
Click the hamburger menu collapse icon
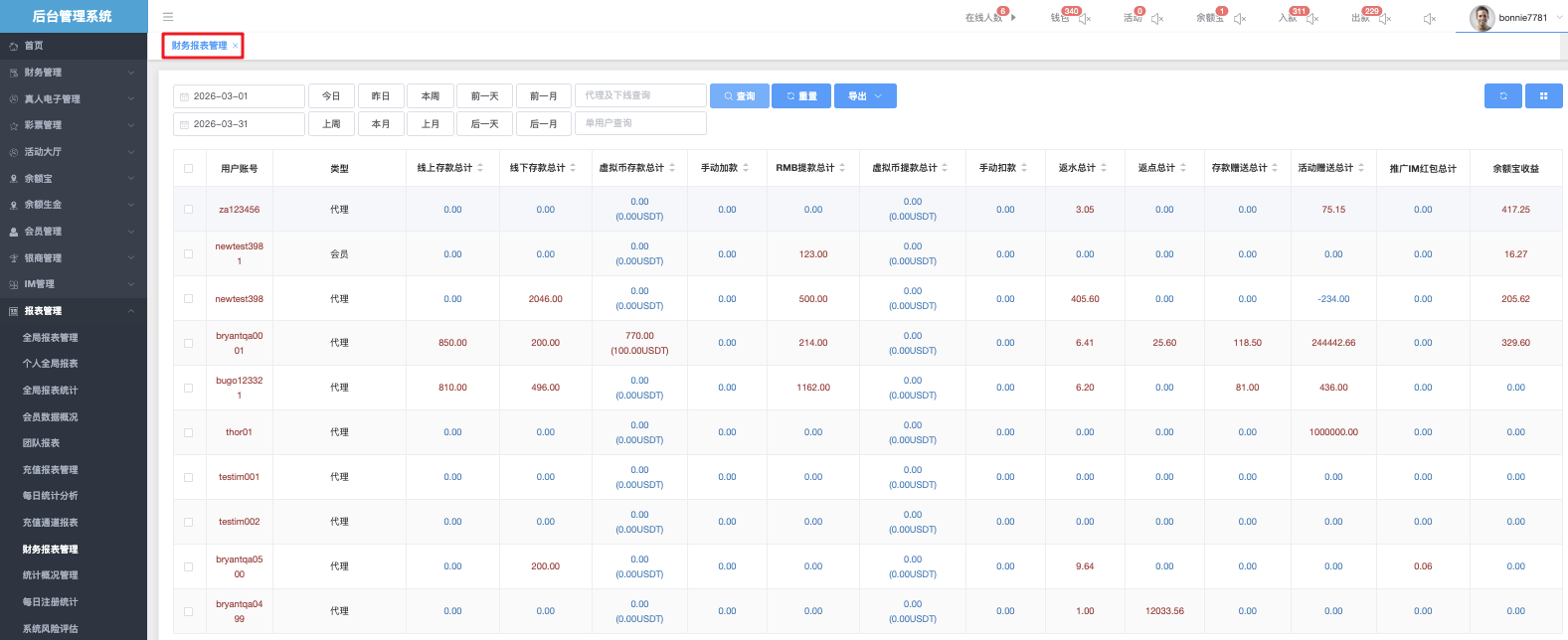click(168, 17)
